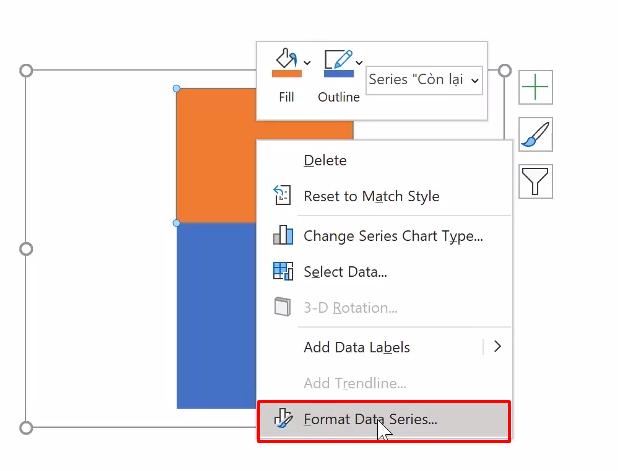
Task: Click the orange Fill color bar
Action: click(x=287, y=73)
